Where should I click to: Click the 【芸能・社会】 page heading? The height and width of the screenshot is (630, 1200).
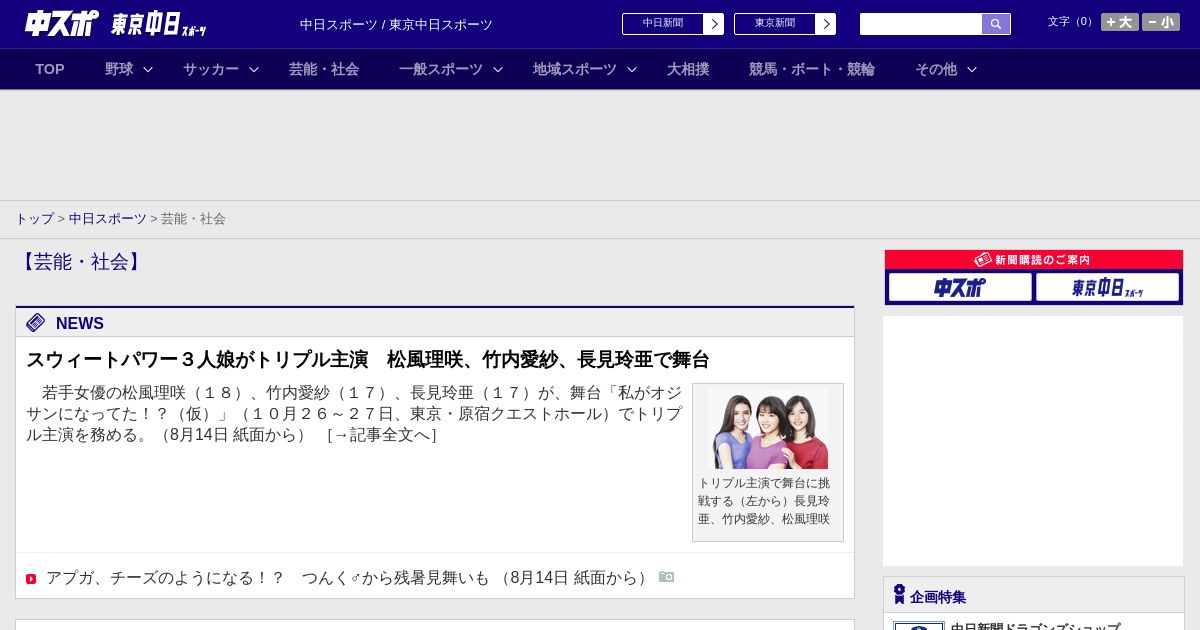tap(81, 262)
